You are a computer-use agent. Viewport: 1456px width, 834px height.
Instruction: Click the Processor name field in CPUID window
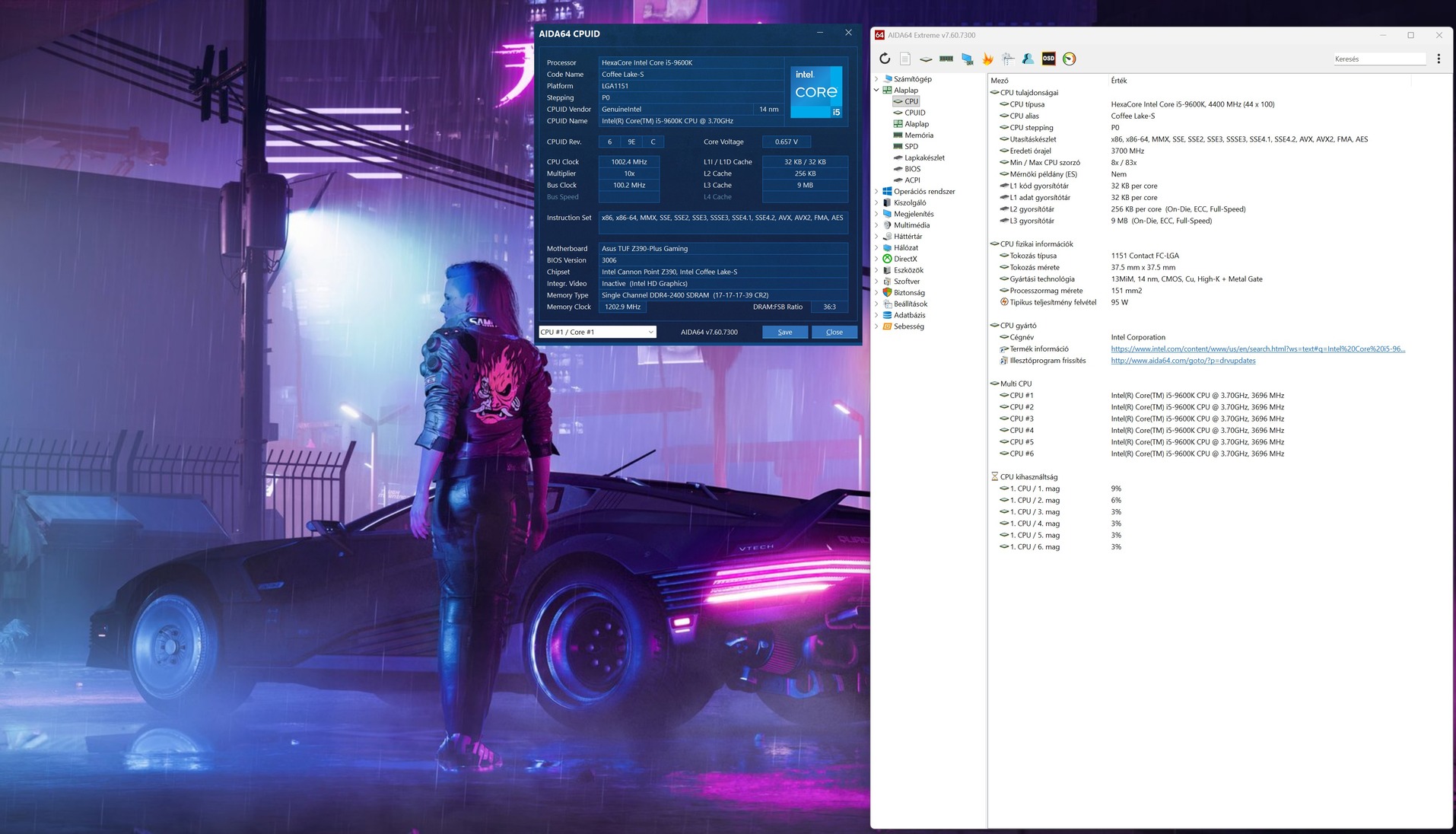691,62
